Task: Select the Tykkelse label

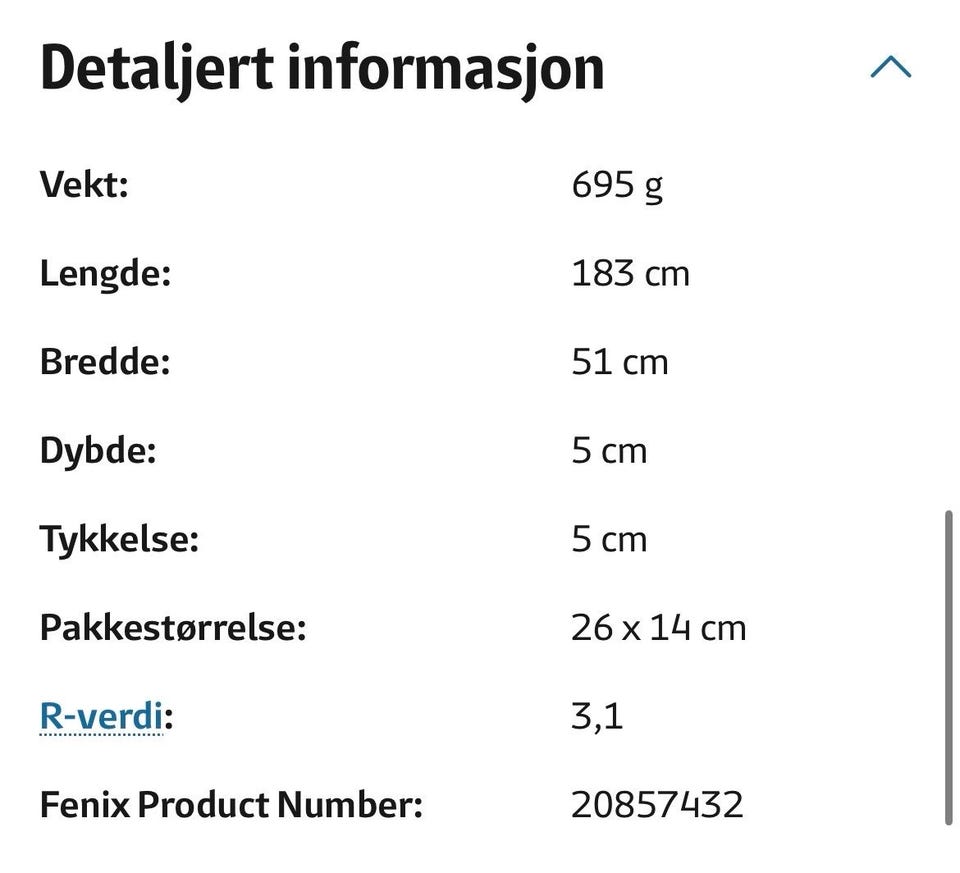Action: pos(119,540)
